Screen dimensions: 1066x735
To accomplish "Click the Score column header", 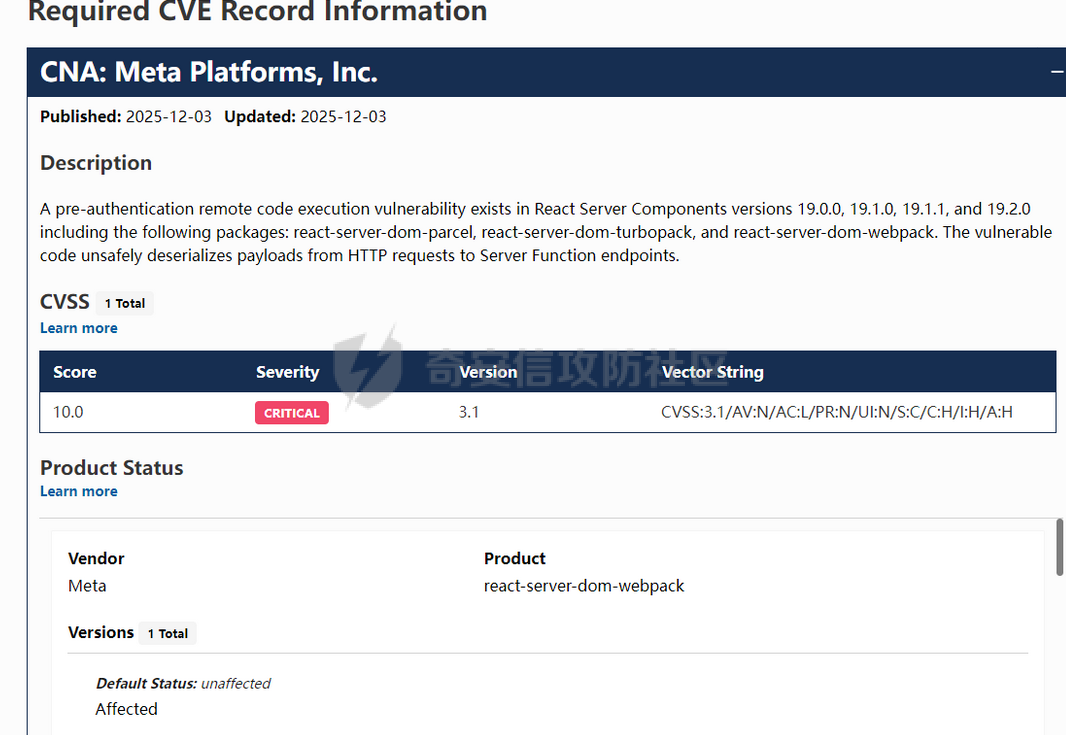I will (75, 372).
